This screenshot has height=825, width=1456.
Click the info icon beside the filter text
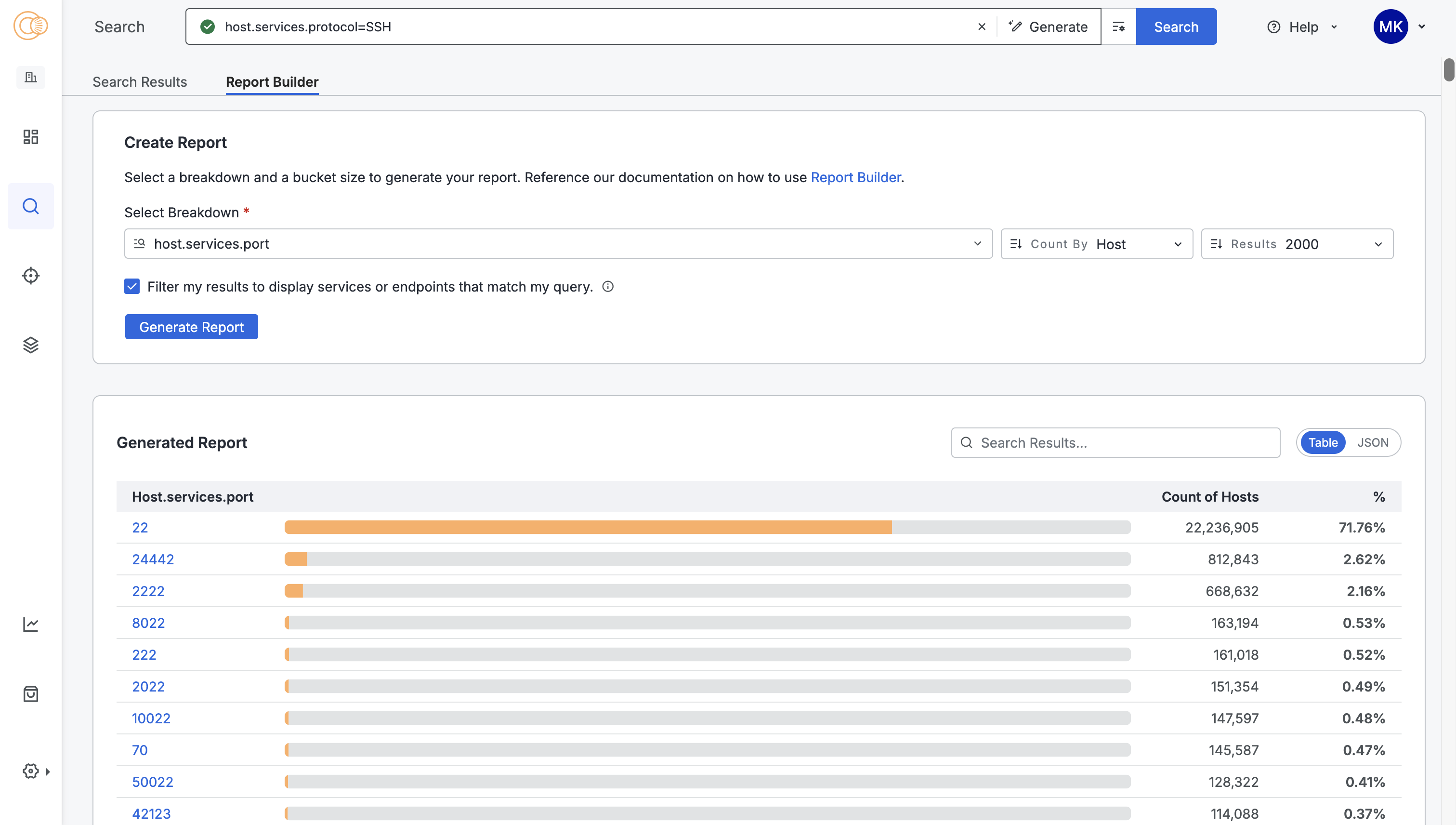(x=608, y=287)
